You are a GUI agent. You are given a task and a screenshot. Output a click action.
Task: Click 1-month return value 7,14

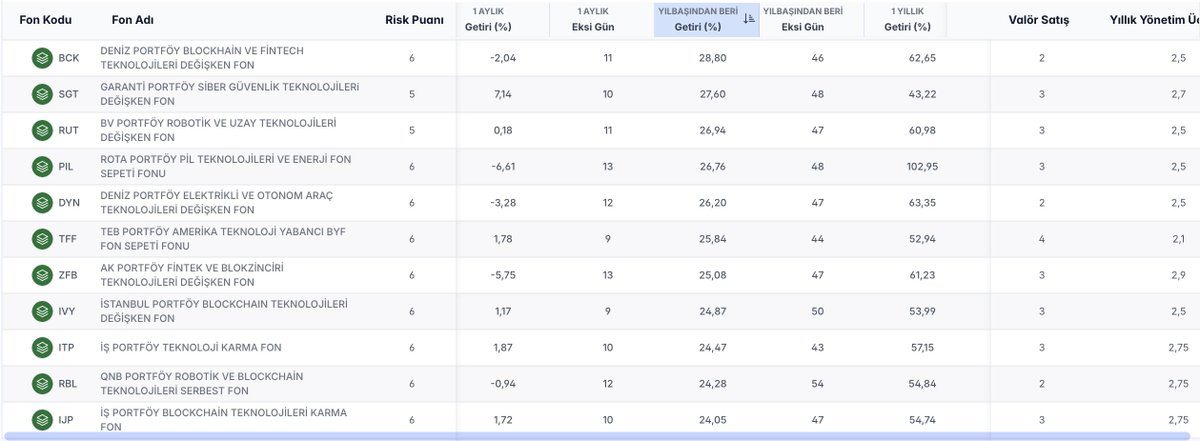point(505,94)
